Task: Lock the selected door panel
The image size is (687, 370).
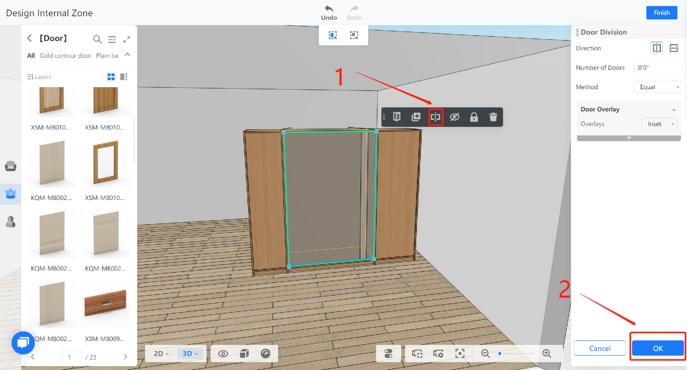Action: pos(474,117)
